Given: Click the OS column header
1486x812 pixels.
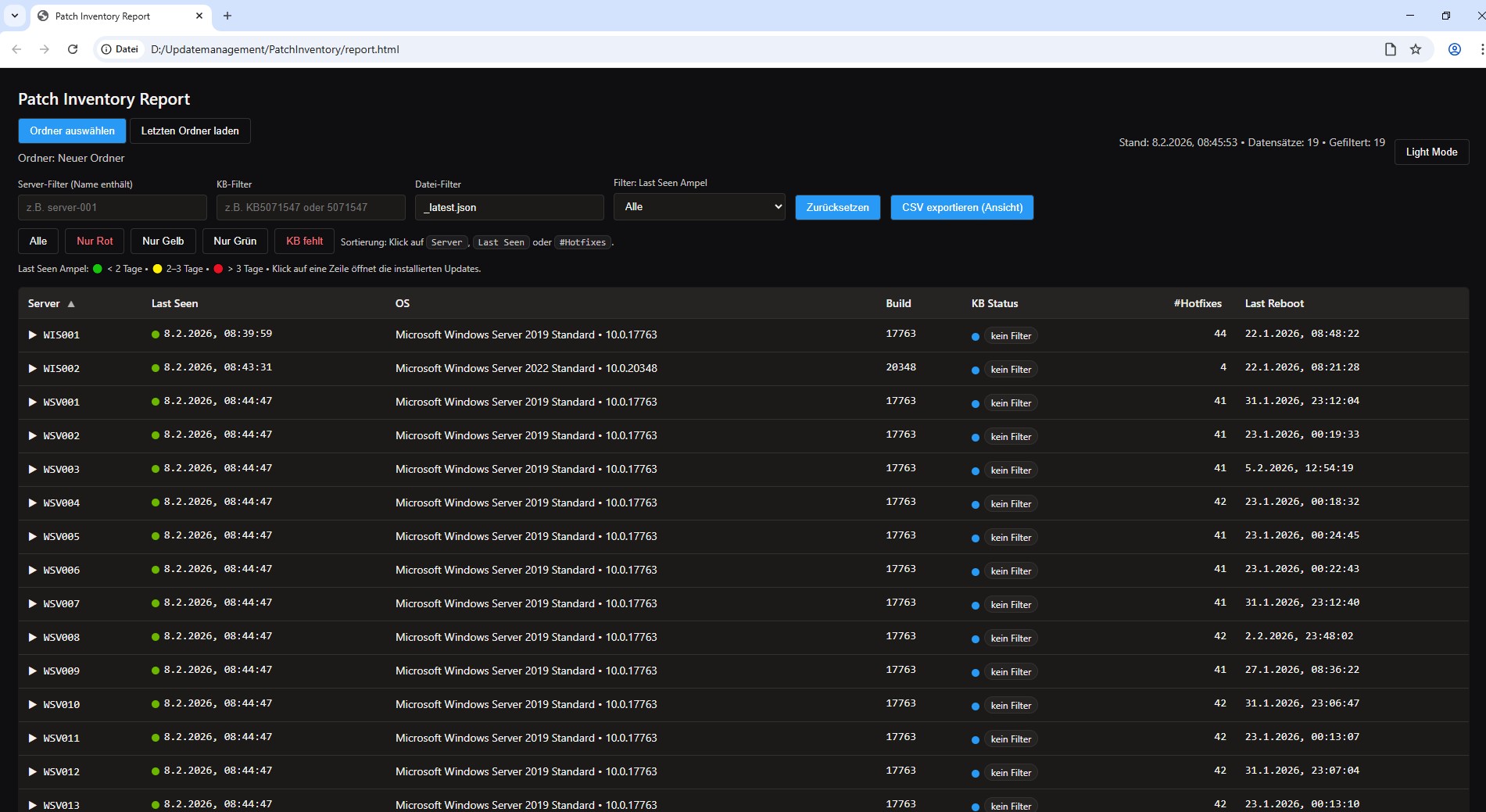Looking at the screenshot, I should 403,303.
